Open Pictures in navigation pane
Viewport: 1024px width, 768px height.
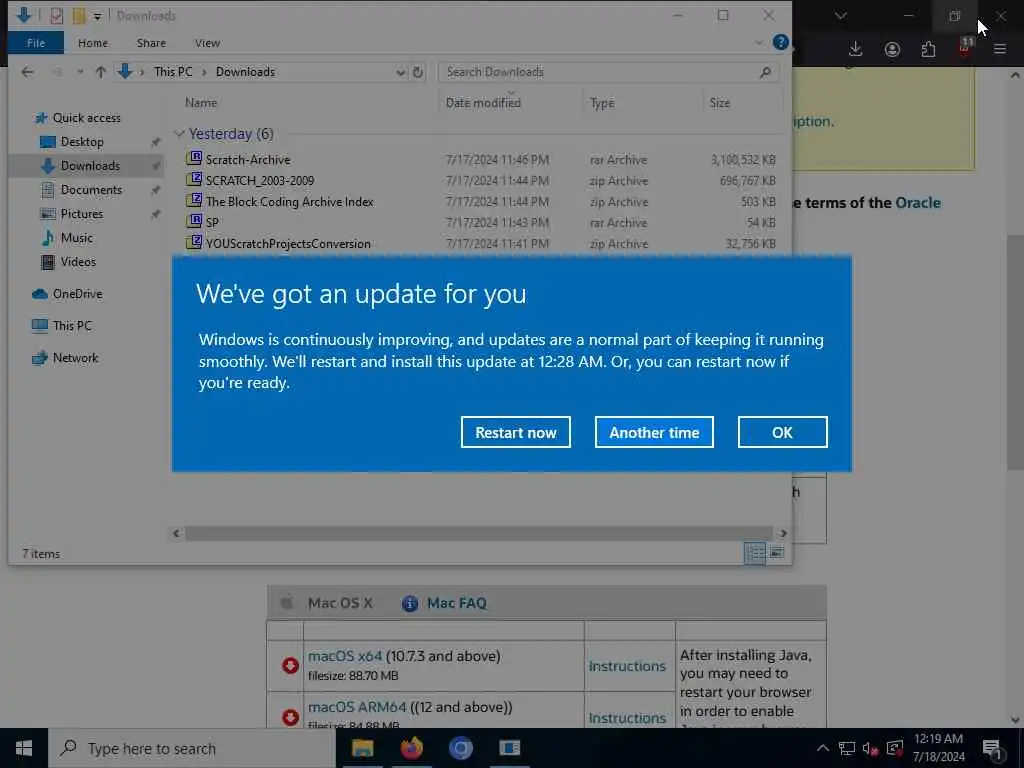(x=82, y=214)
